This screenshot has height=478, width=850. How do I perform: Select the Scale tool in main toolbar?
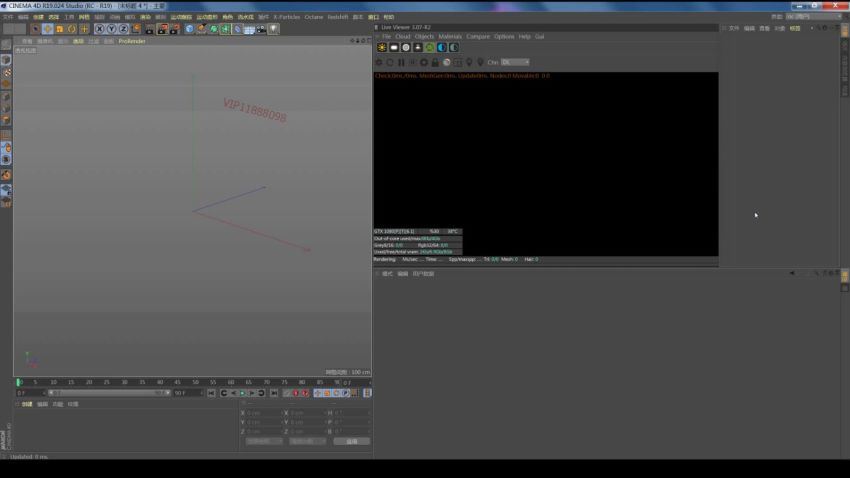pos(60,29)
